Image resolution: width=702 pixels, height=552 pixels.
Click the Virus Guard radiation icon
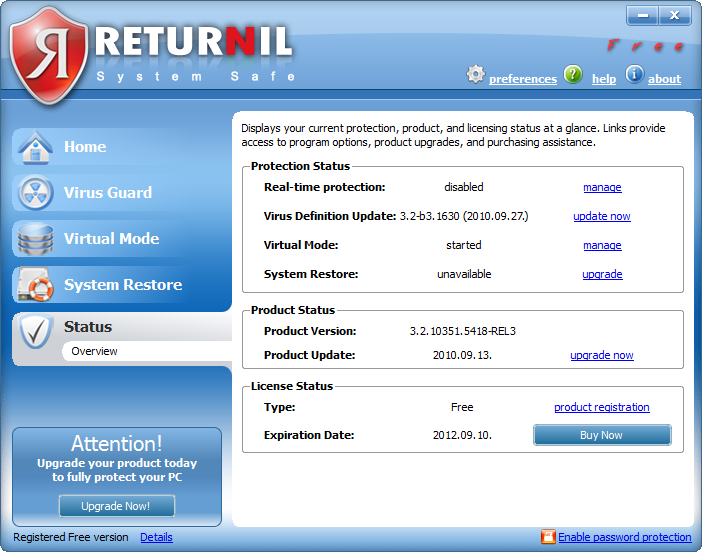pyautogui.click(x=35, y=193)
